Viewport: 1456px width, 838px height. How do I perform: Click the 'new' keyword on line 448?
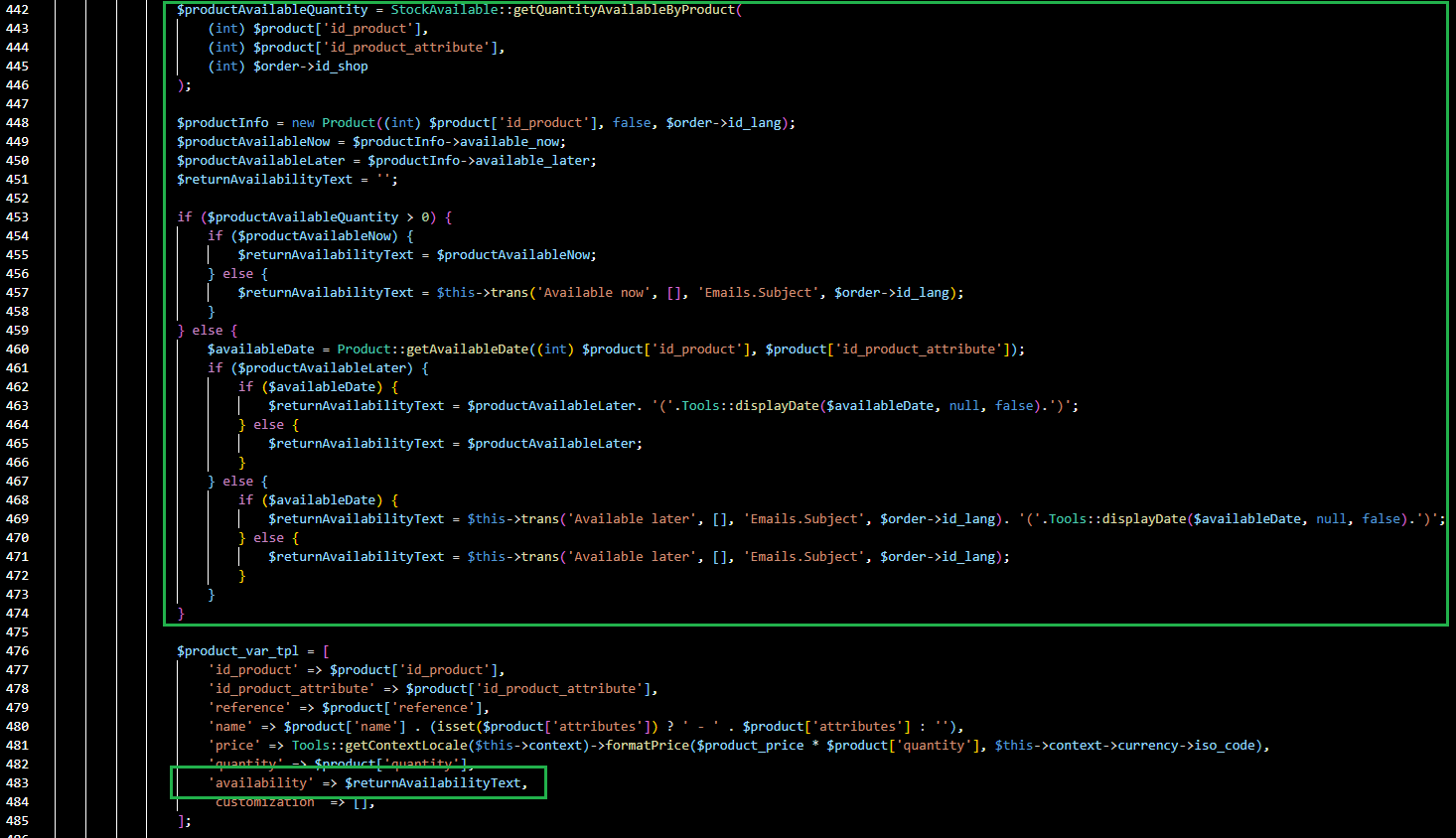click(x=303, y=123)
